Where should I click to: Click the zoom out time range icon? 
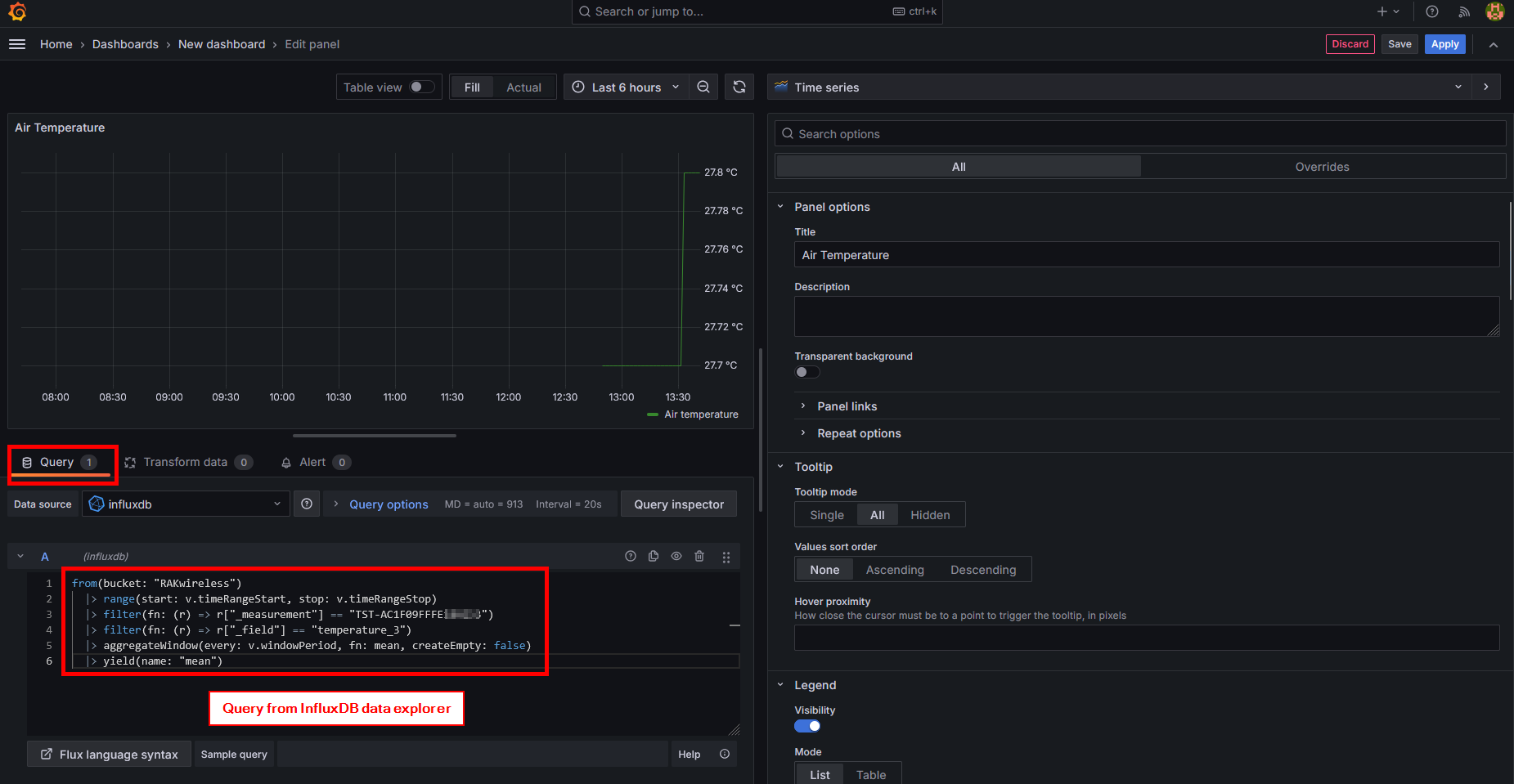click(703, 87)
